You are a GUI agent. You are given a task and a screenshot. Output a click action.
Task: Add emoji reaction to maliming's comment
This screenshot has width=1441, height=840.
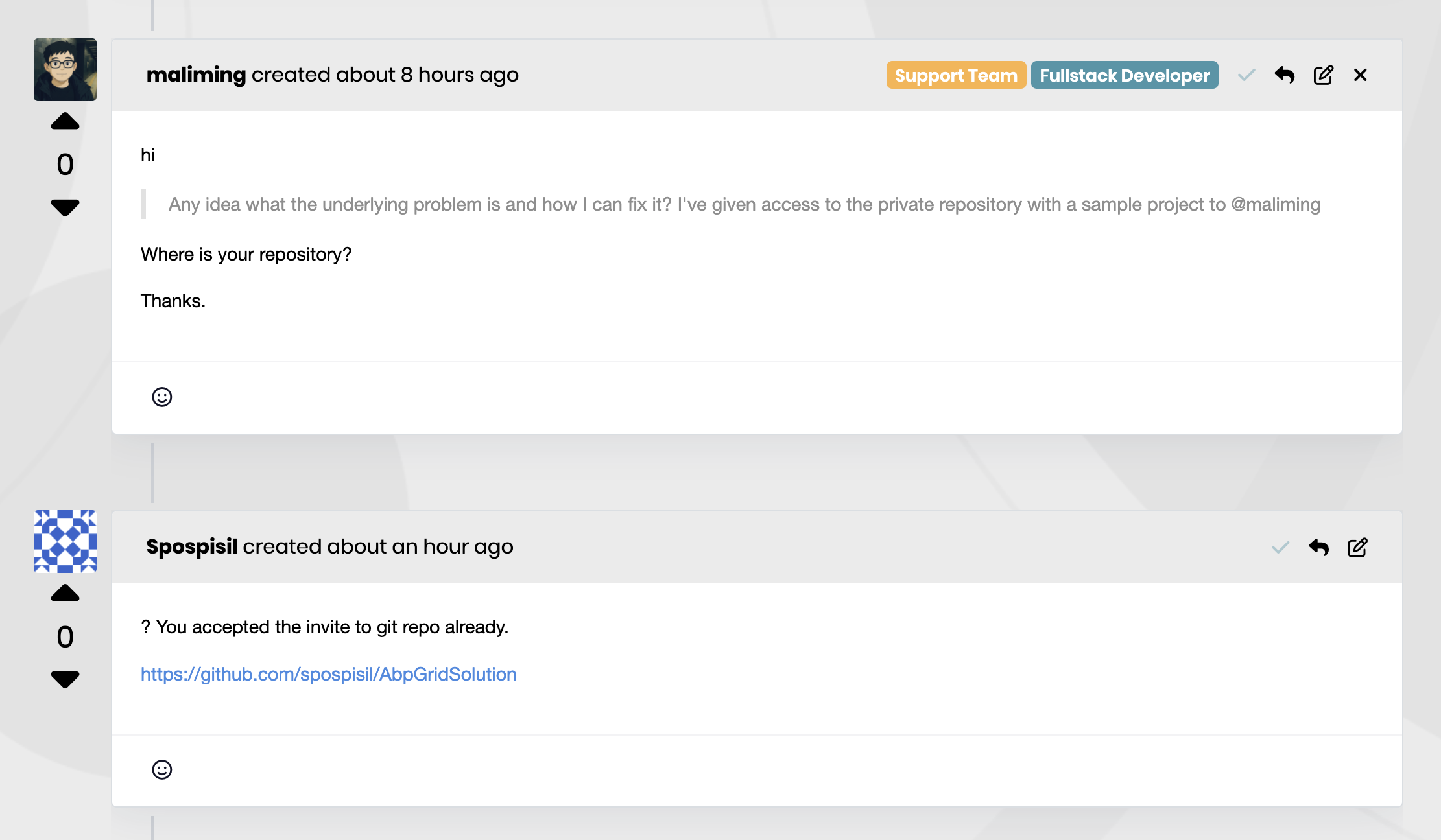162,397
